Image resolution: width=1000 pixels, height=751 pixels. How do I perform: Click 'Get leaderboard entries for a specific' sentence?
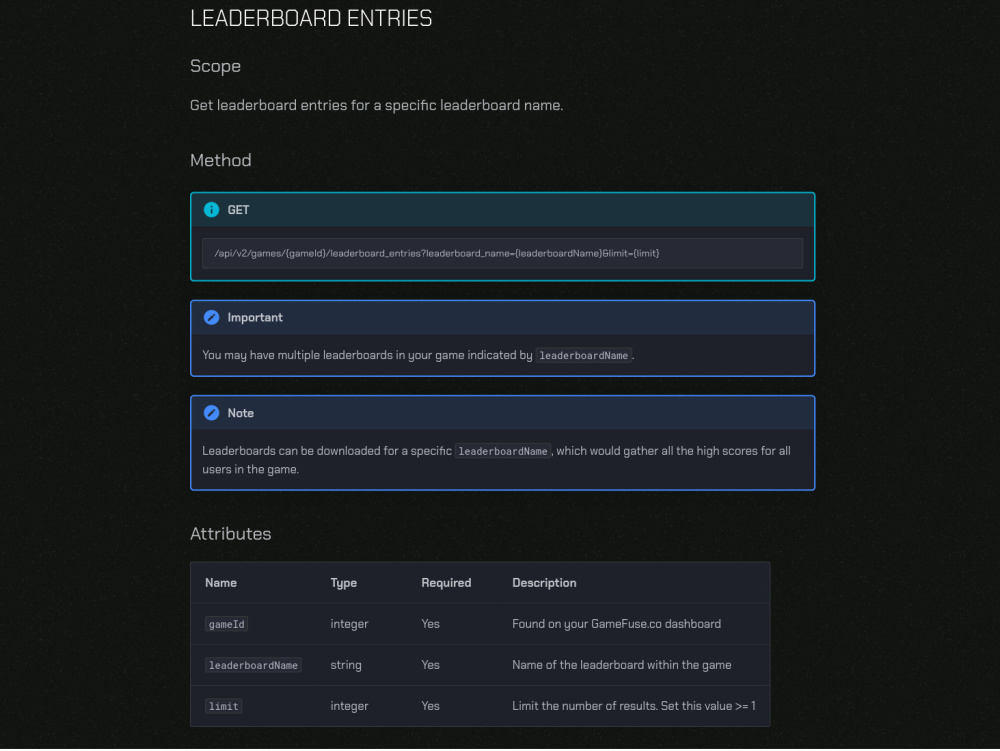point(376,105)
